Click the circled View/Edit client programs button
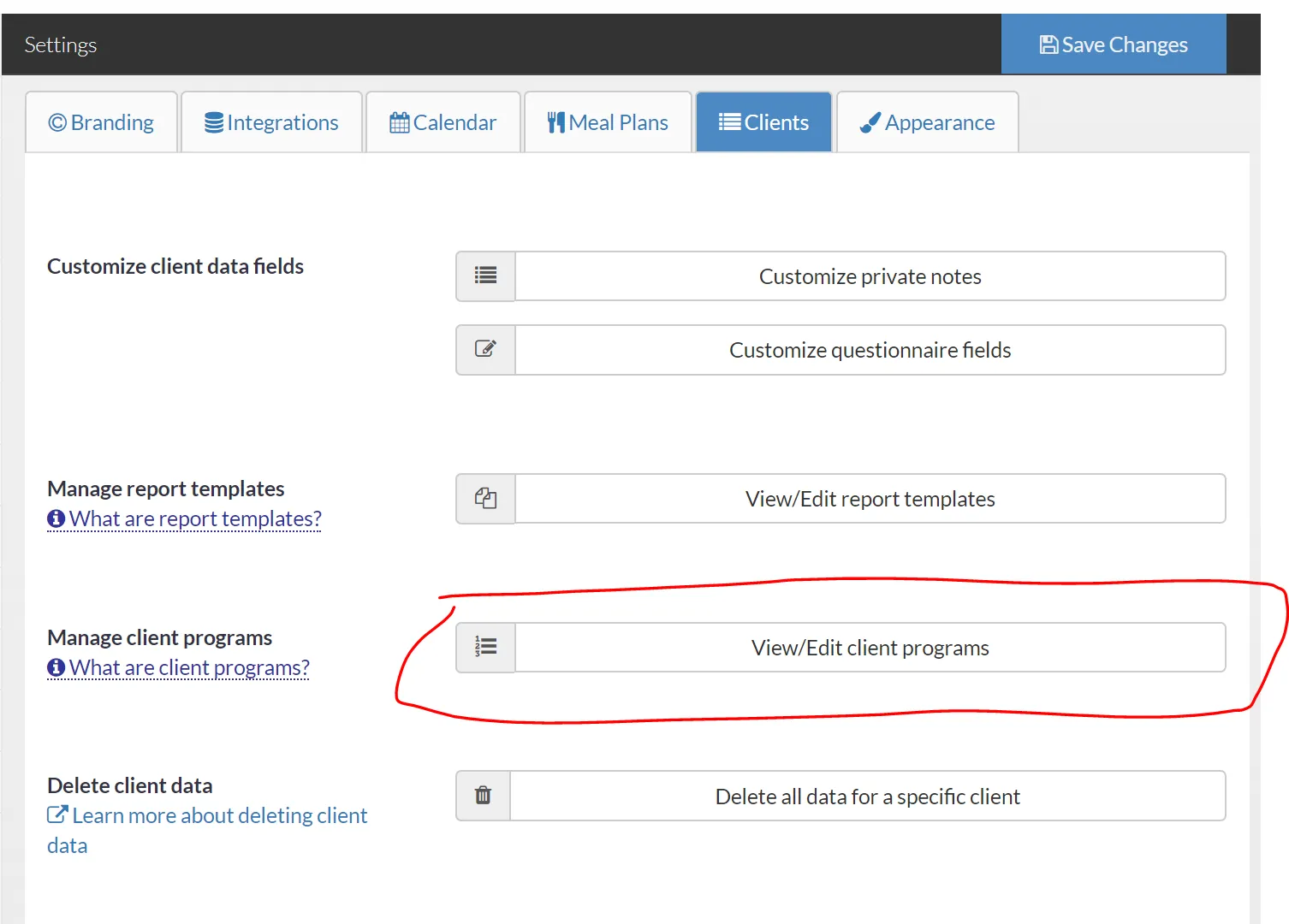This screenshot has width=1289, height=924. [869, 647]
